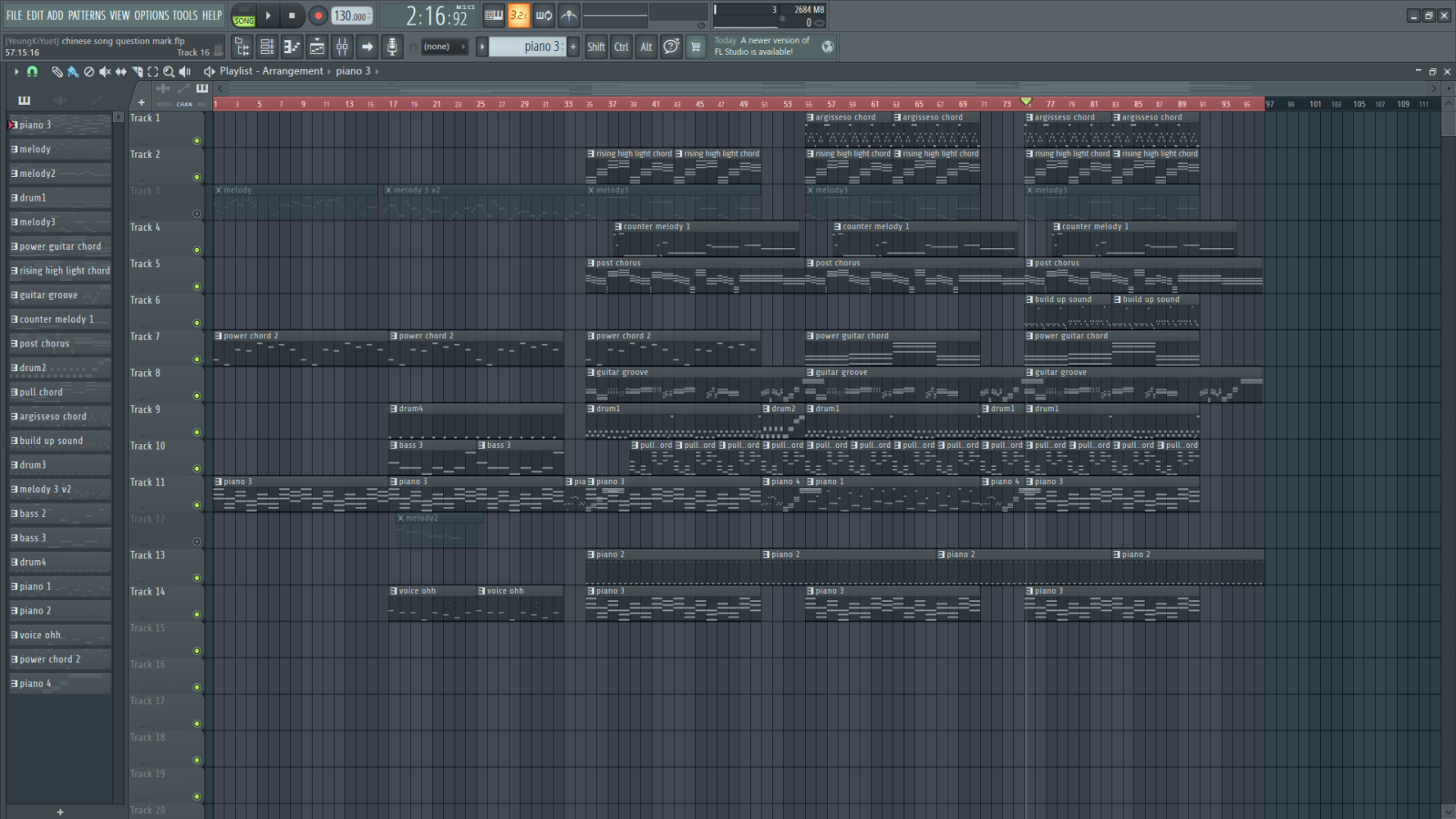Open the Piano roll view

[x=292, y=47]
